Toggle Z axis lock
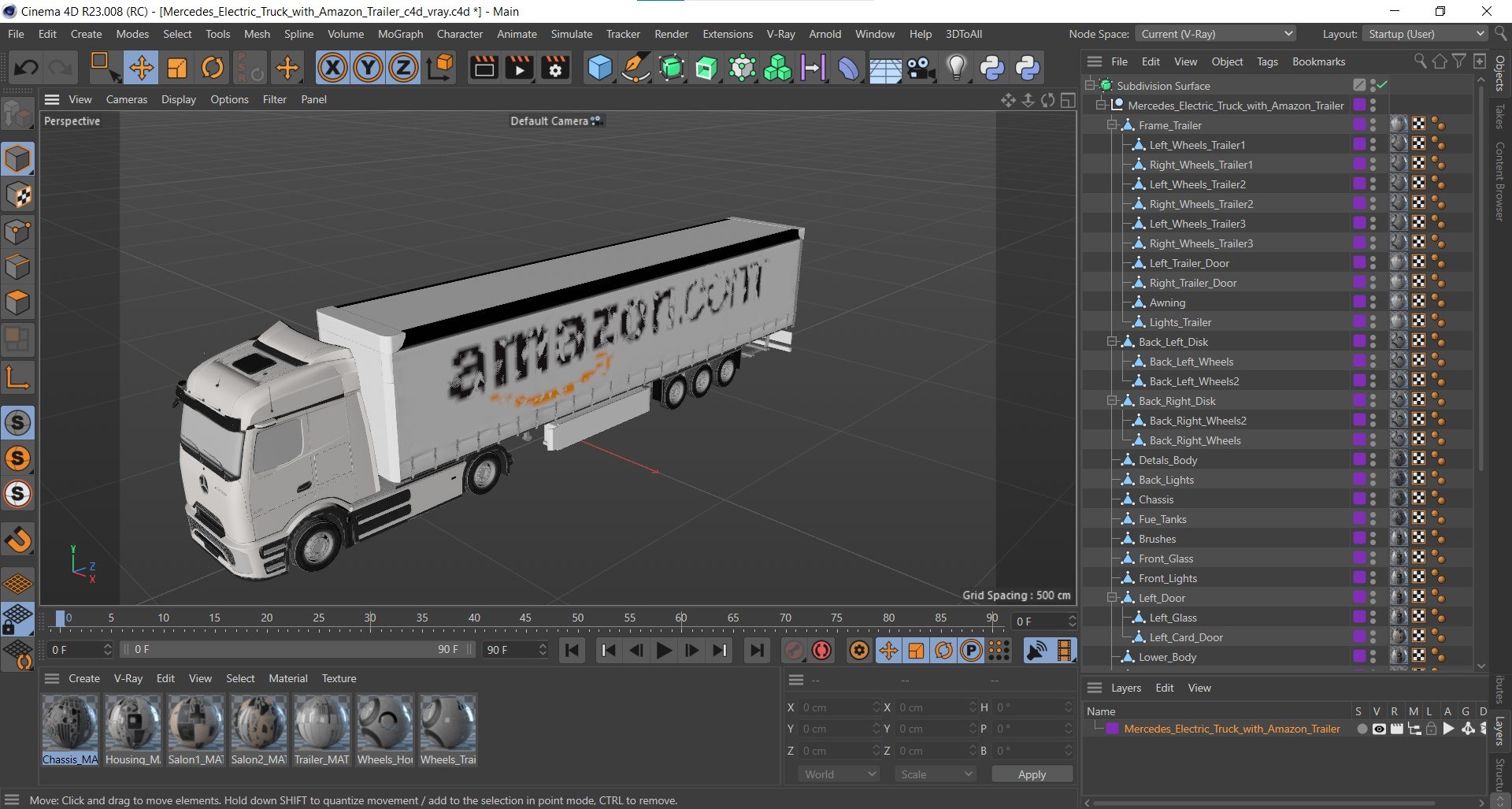Viewport: 1512px width, 809px height. (403, 68)
